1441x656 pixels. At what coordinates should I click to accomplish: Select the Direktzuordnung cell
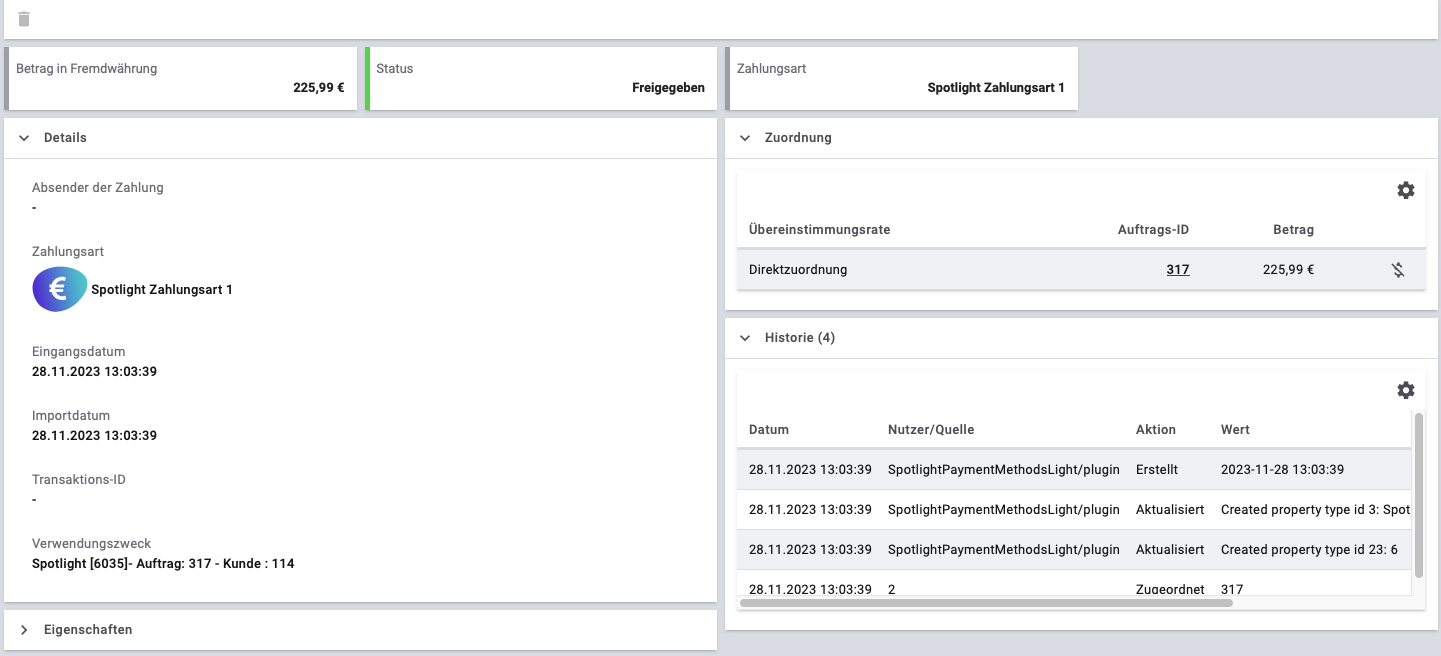coord(798,269)
